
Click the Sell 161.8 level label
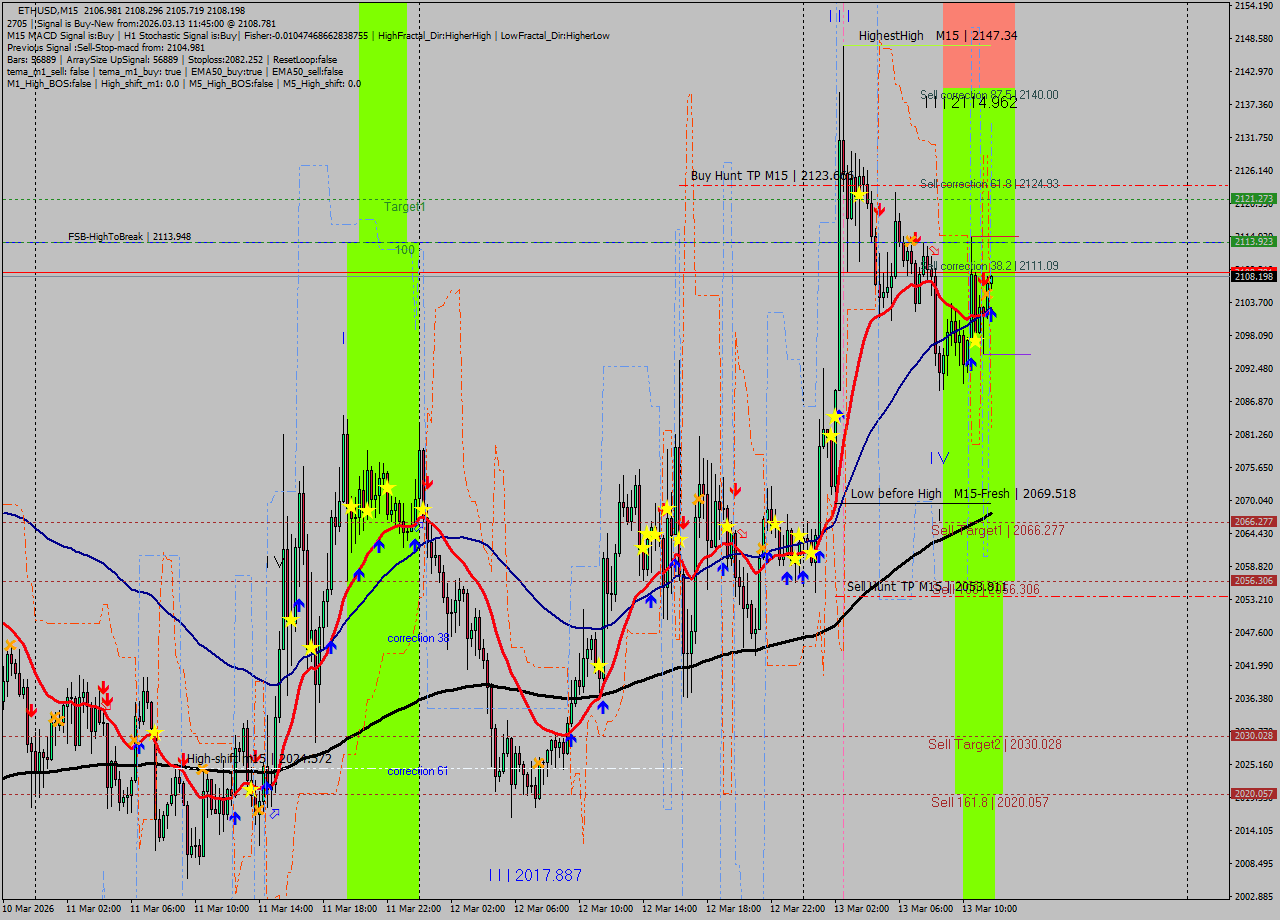pyautogui.click(x=989, y=802)
